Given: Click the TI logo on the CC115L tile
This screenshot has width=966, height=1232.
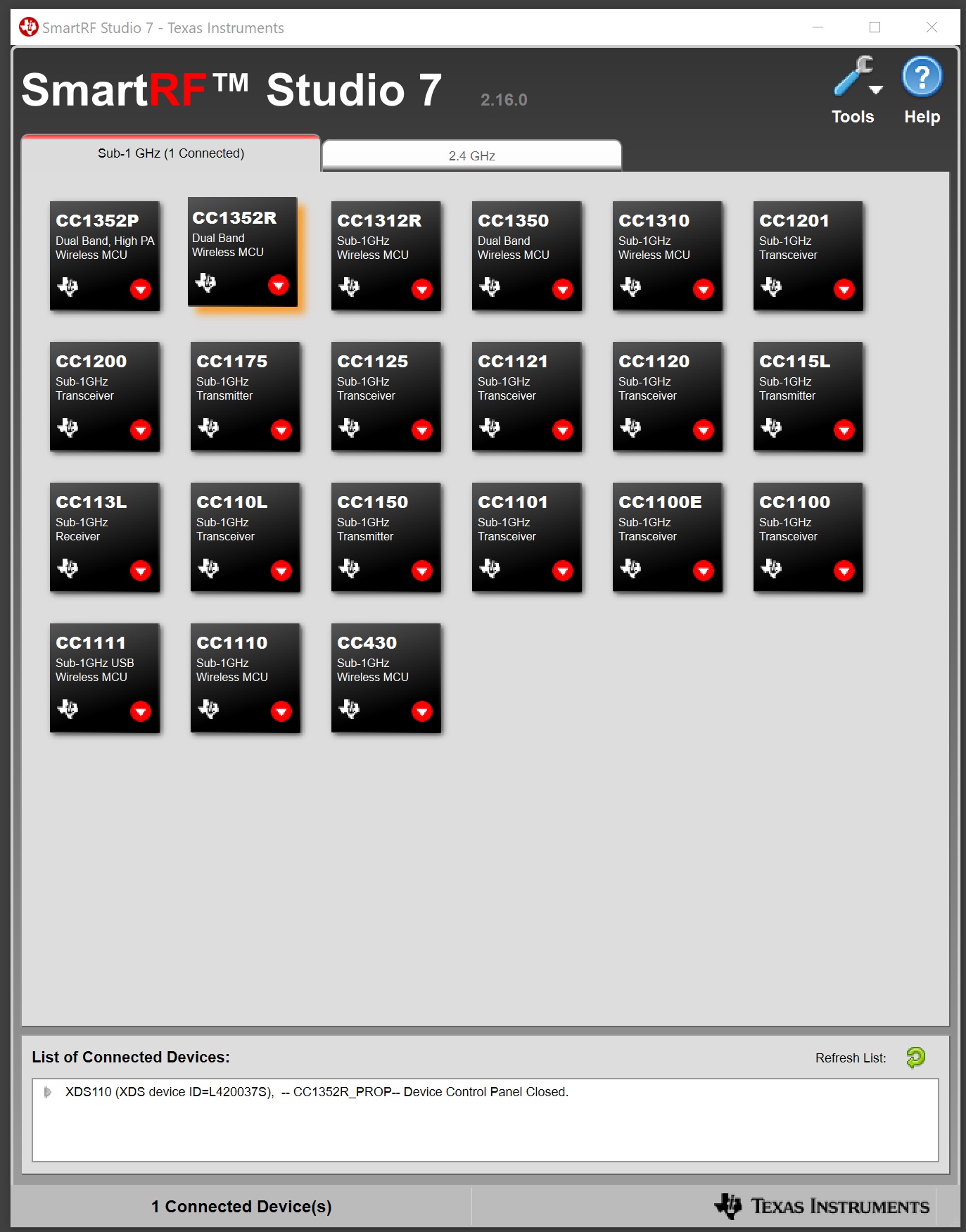Looking at the screenshot, I should point(771,427).
